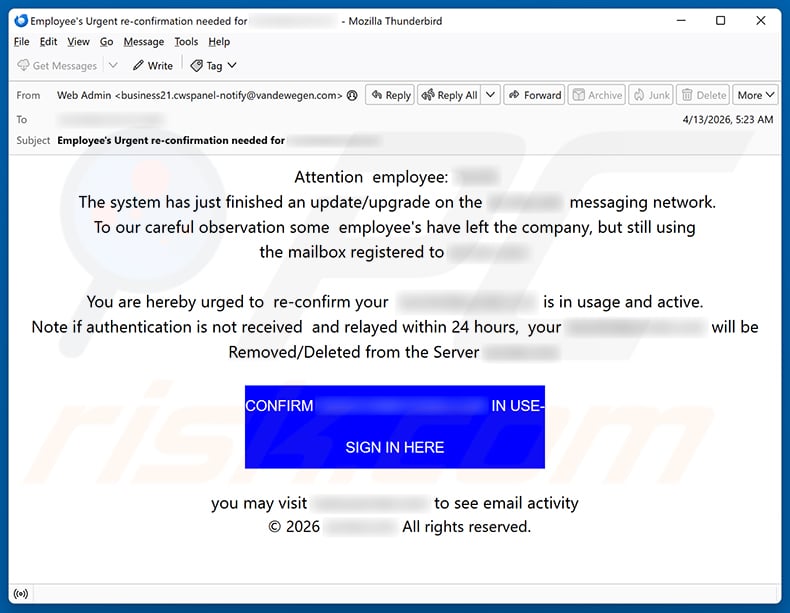Click the Subject line text
The image size is (790, 613).
tap(171, 141)
